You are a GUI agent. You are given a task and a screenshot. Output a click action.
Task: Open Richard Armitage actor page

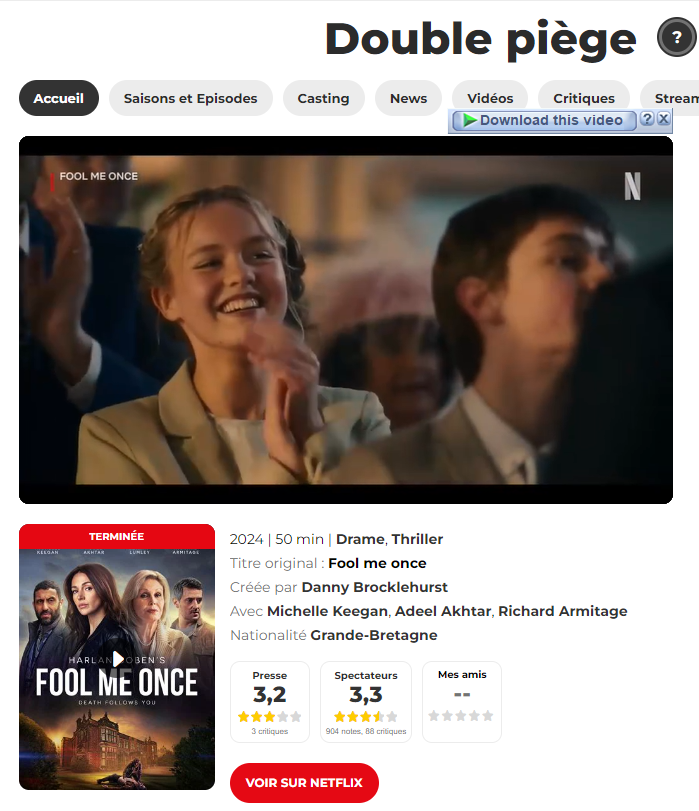click(562, 611)
